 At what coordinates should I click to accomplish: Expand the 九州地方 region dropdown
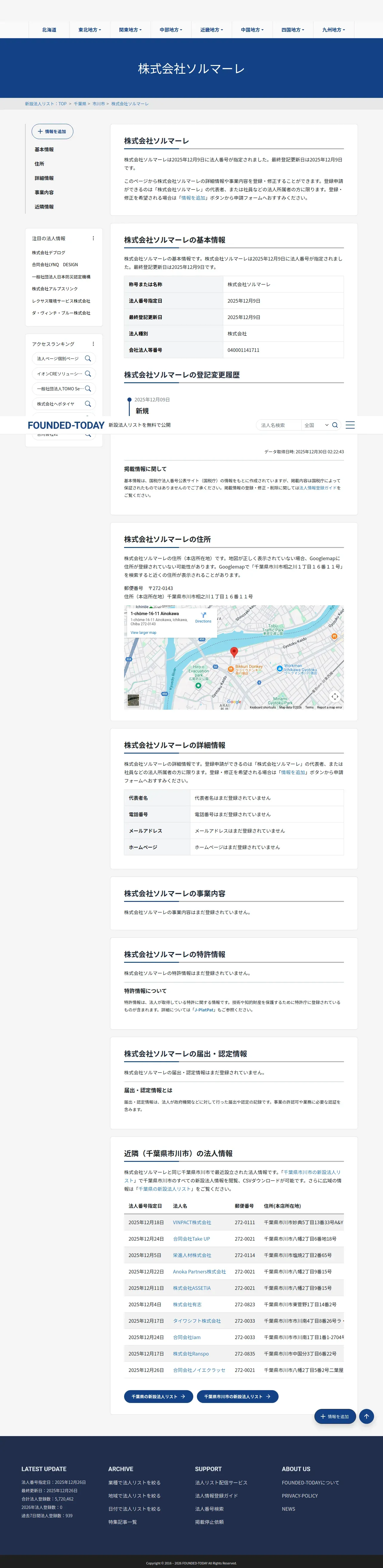(x=334, y=30)
